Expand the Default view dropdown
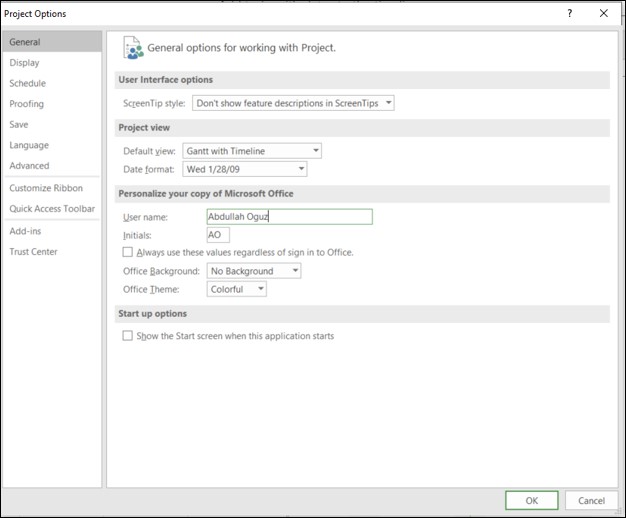This screenshot has width=626, height=518. point(252,151)
